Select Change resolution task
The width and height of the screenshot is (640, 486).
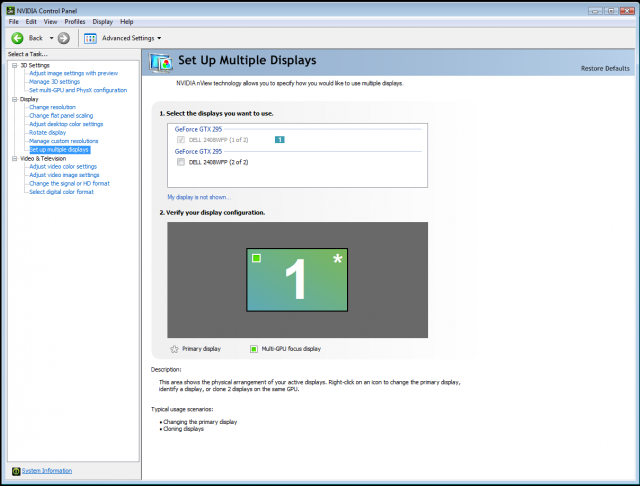pyautogui.click(x=52, y=107)
